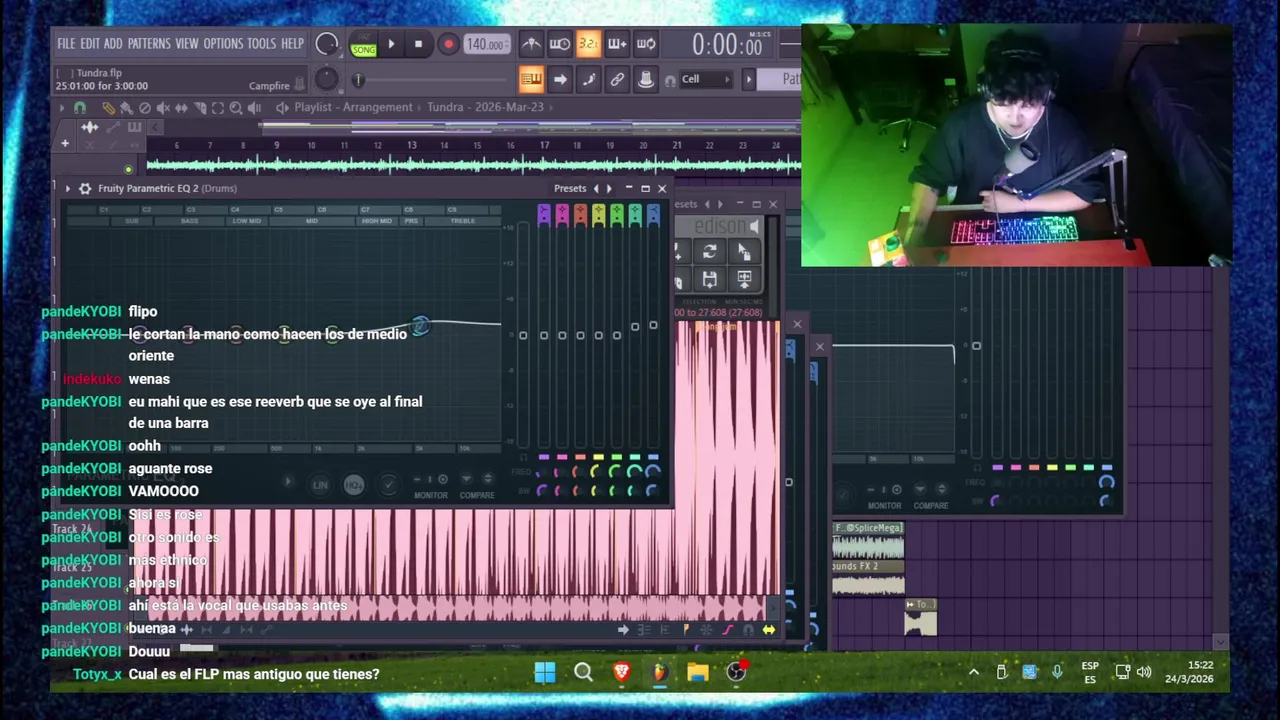
Task: Click MONITOR in the background EQ window
Action: pyautogui.click(x=884, y=506)
